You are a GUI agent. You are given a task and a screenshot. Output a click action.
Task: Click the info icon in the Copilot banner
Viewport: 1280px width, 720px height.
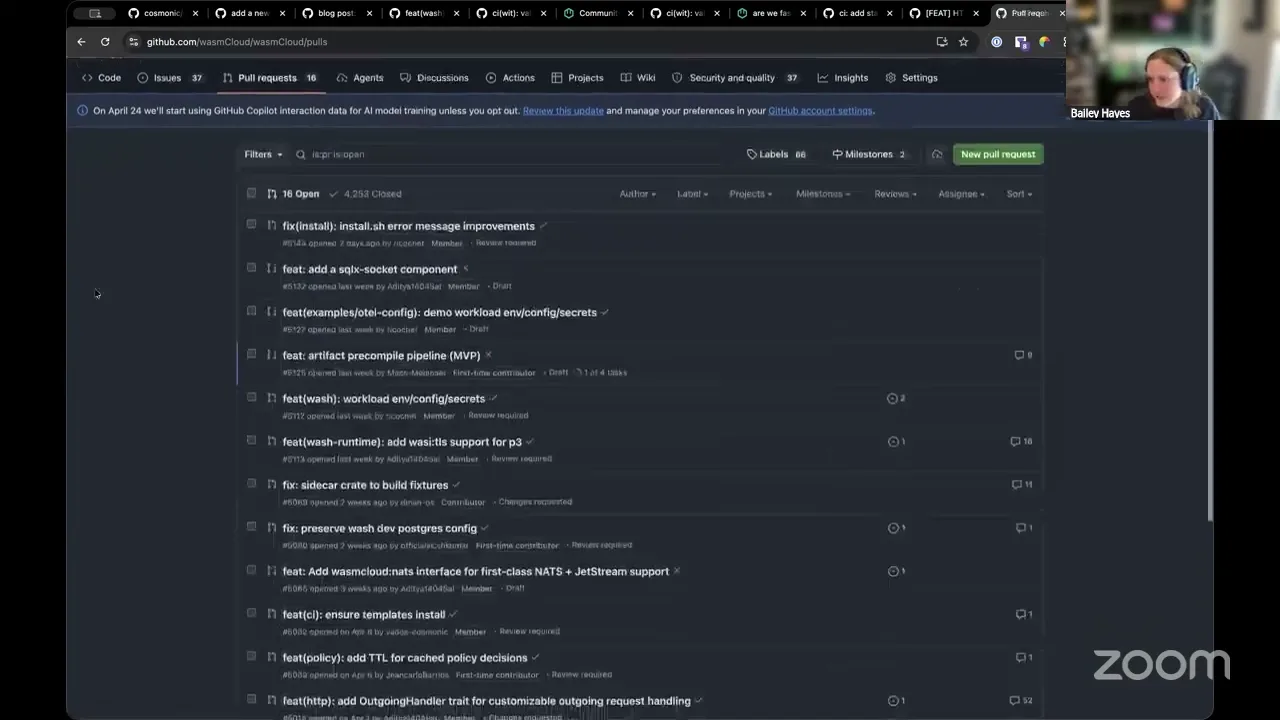tap(82, 111)
